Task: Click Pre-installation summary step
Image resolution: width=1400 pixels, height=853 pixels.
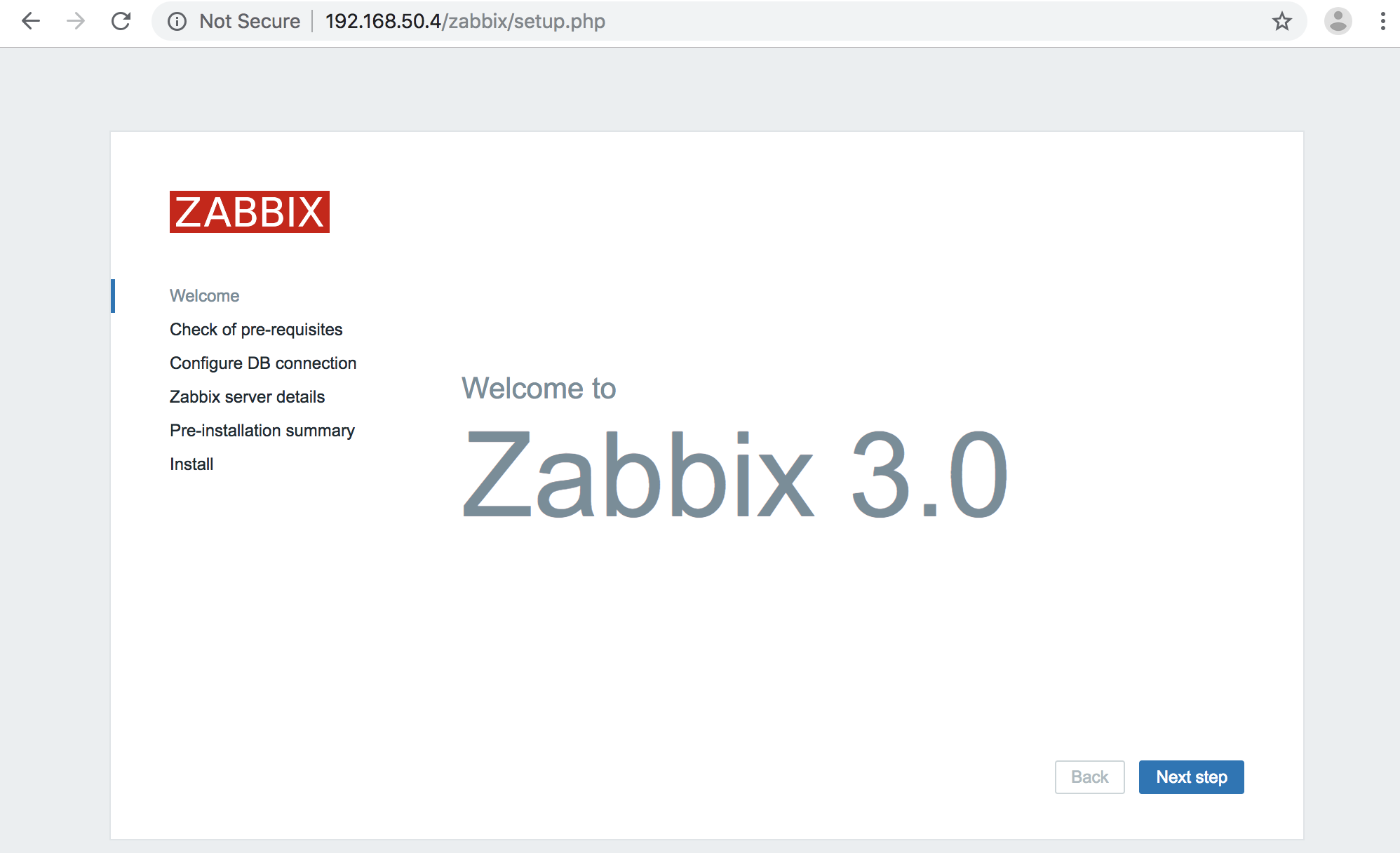Action: point(261,430)
